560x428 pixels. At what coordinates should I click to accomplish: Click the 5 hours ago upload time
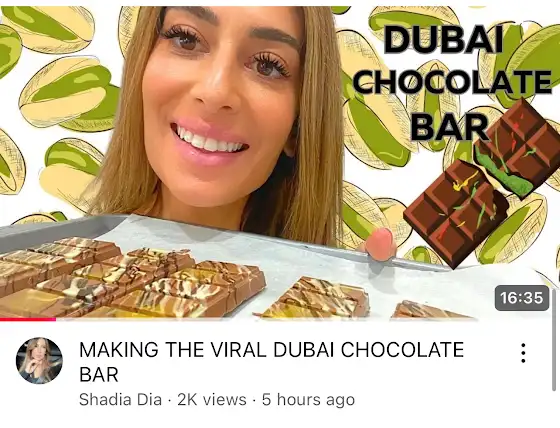308,399
